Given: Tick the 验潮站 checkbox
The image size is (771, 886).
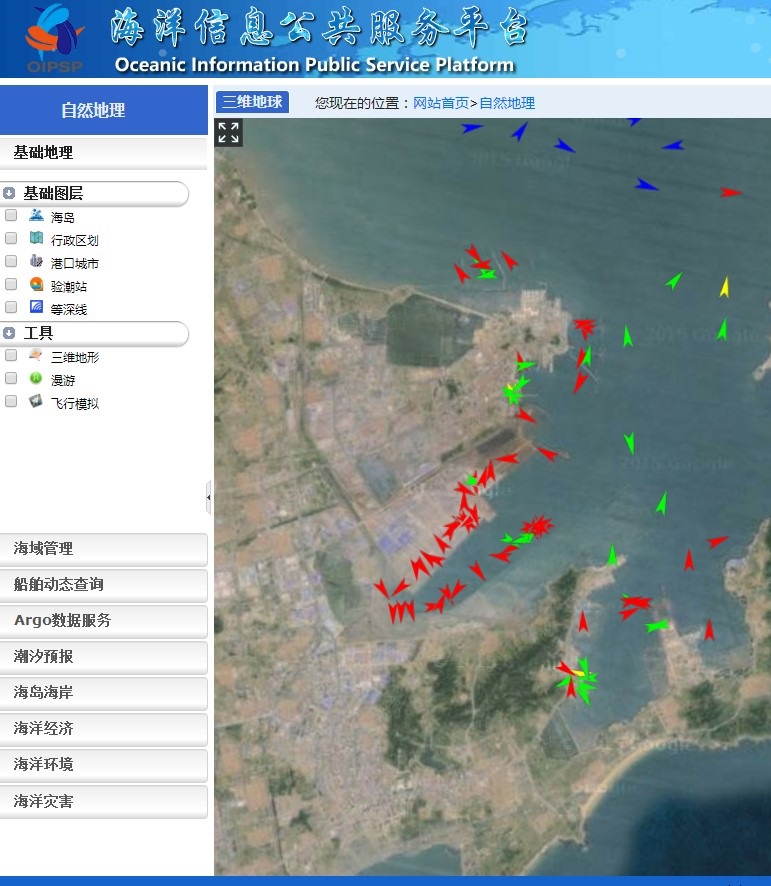Looking at the screenshot, I should pos(11,284).
